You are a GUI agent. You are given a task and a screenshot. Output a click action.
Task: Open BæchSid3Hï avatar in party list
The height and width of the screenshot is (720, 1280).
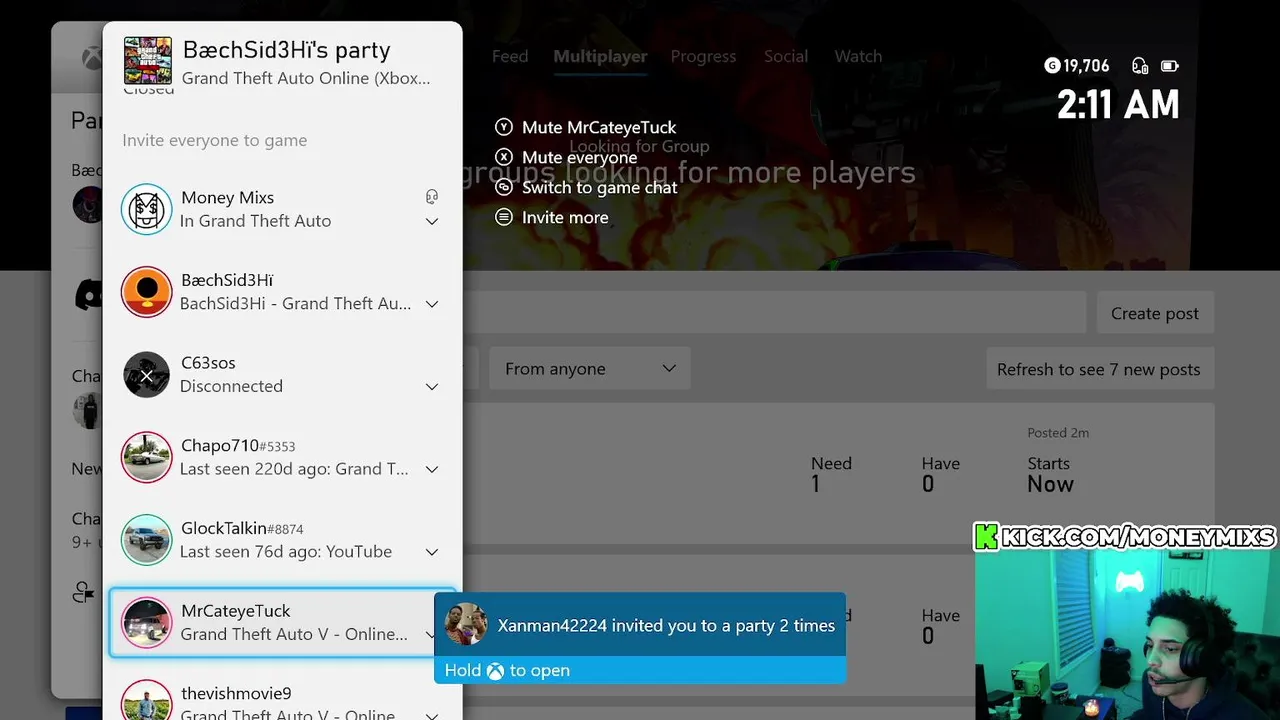pyautogui.click(x=146, y=292)
